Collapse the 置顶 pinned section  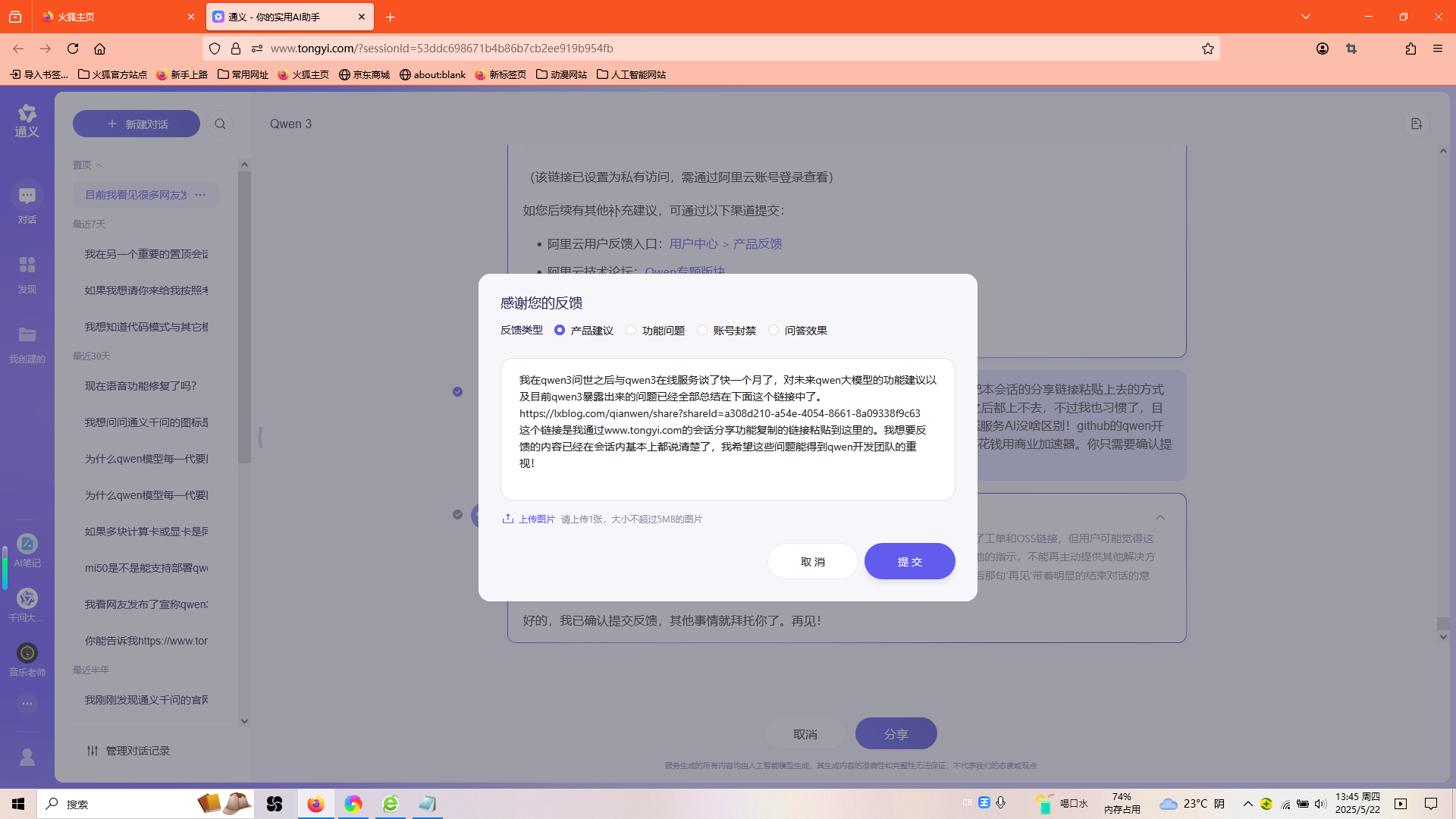(99, 165)
